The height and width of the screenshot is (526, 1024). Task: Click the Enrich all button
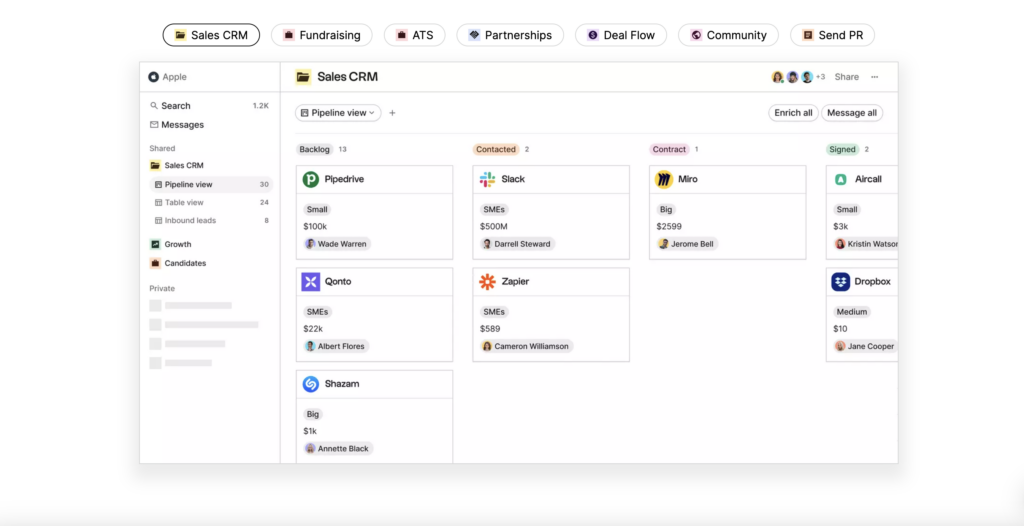tap(793, 113)
